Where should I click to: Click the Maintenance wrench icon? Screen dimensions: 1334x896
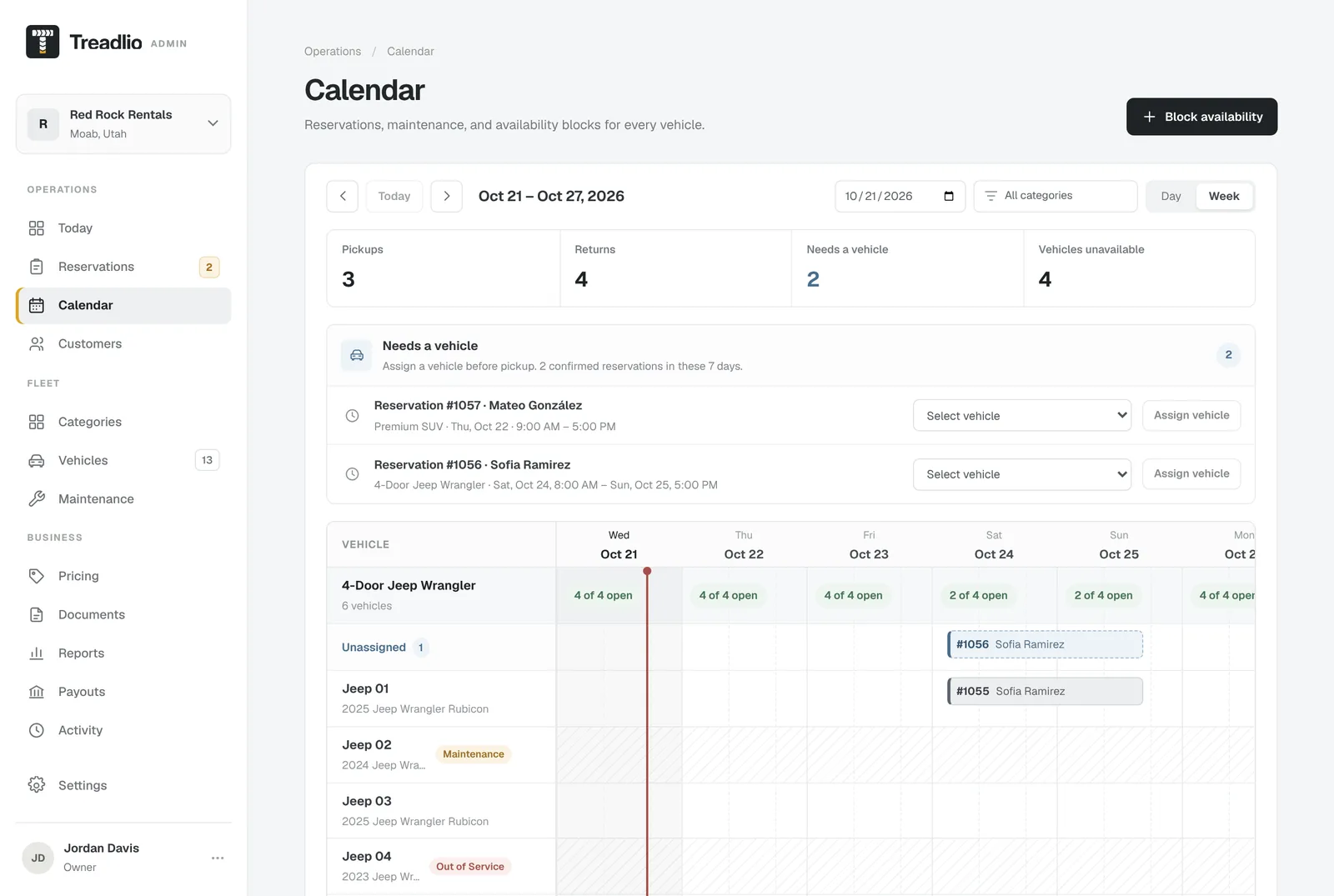click(37, 498)
